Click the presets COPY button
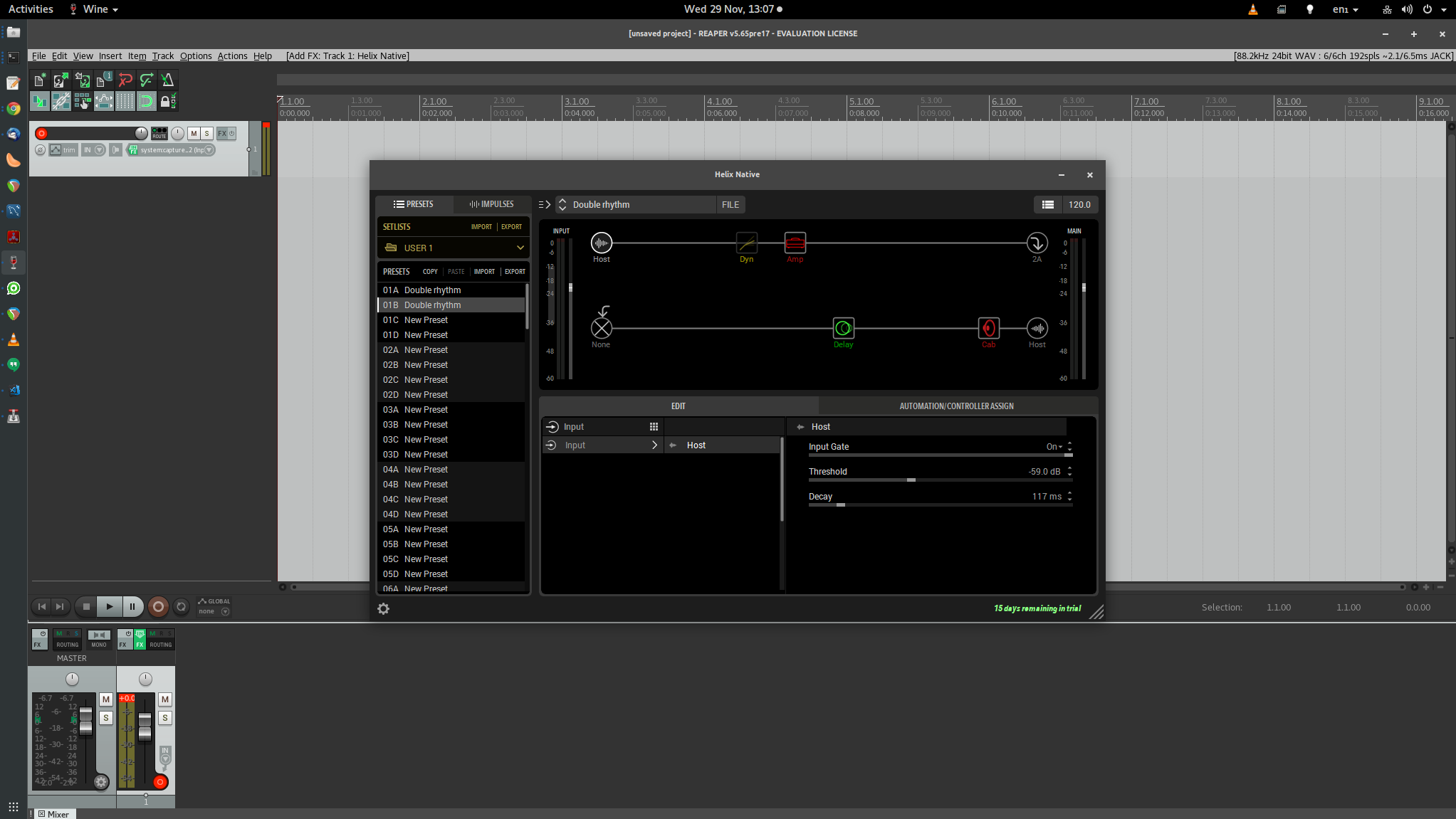This screenshot has height=819, width=1456. coord(430,272)
